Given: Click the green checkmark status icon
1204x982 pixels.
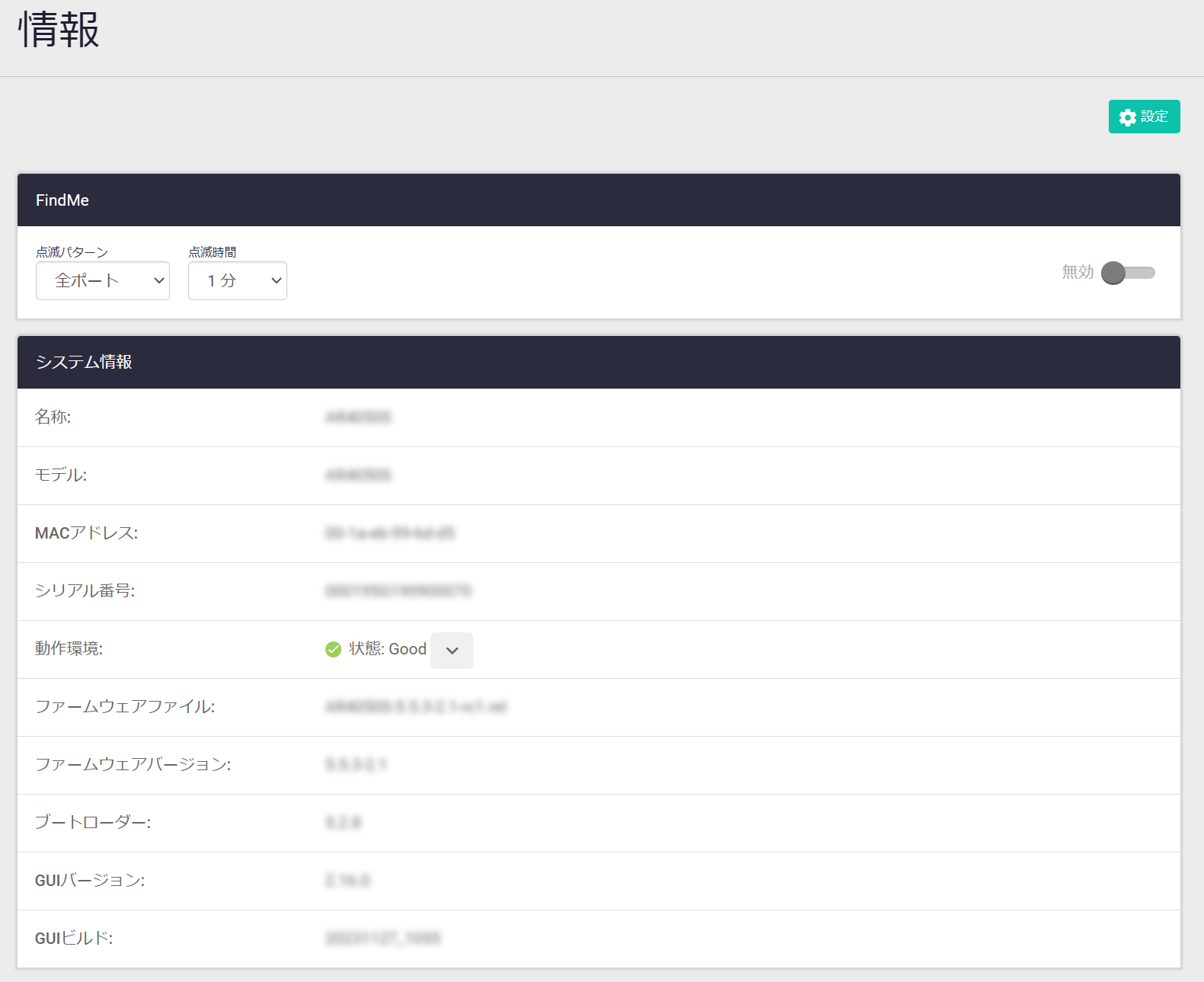Looking at the screenshot, I should [333, 649].
